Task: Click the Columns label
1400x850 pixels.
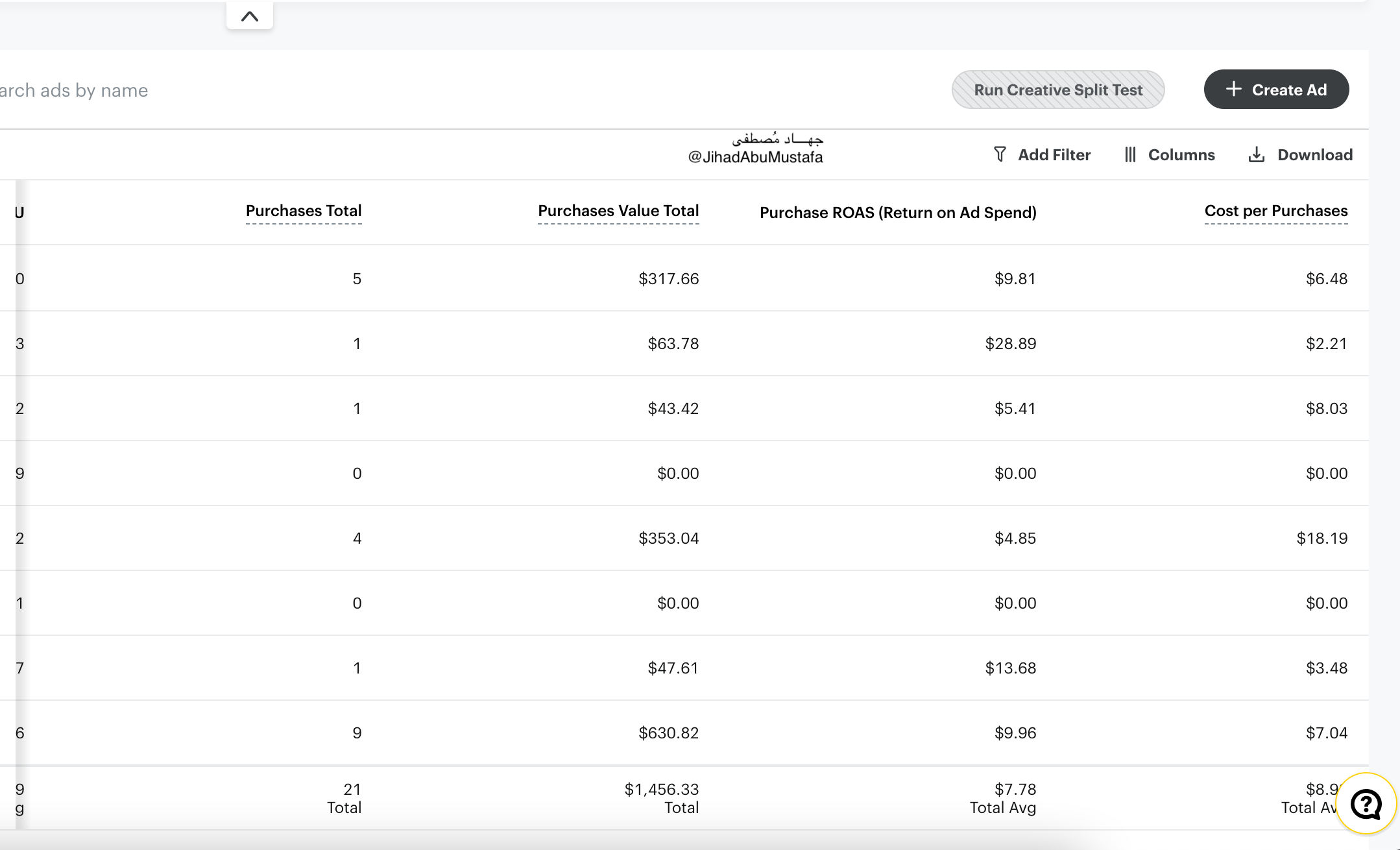Action: (1181, 154)
